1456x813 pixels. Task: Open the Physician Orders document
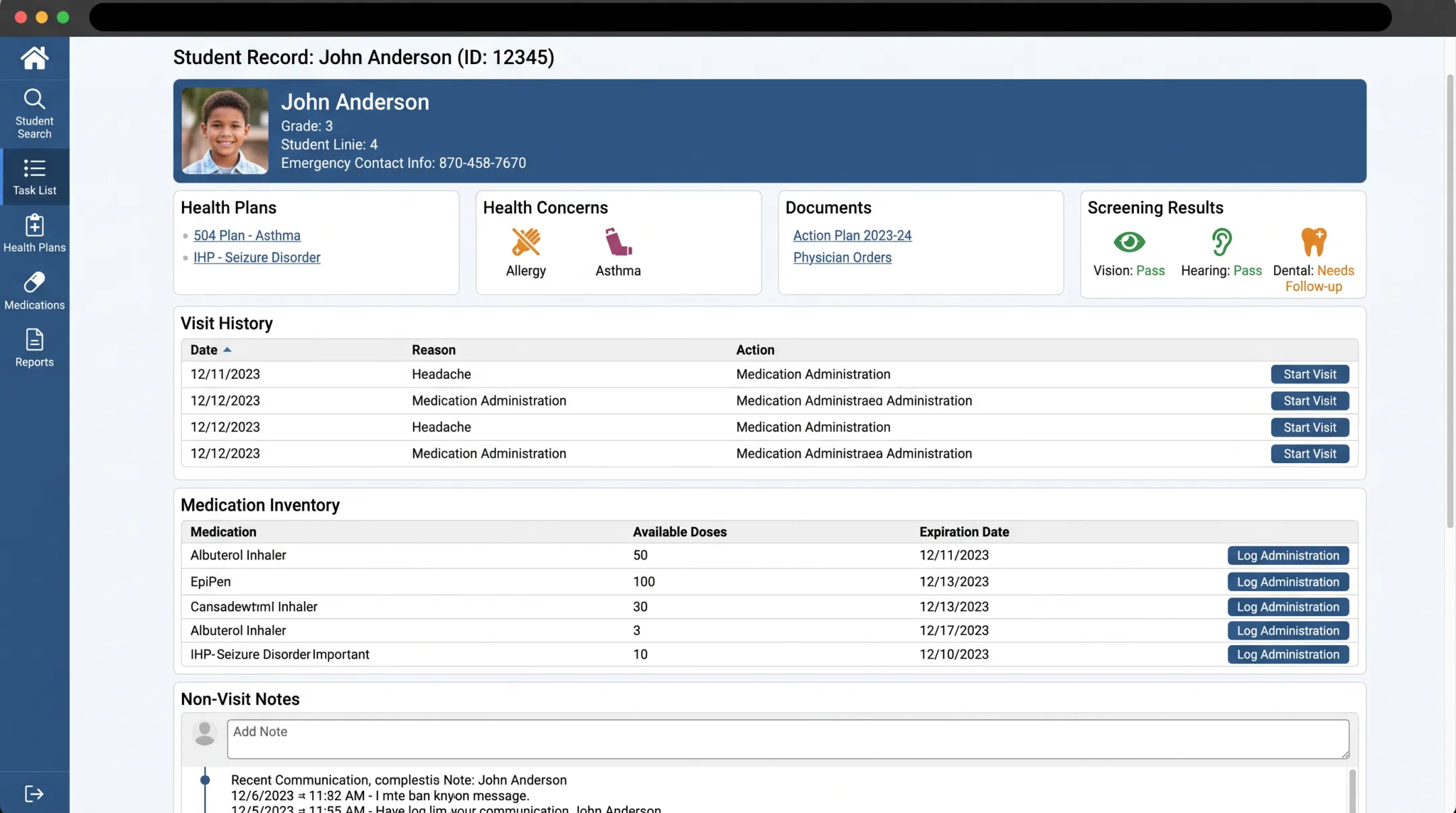[842, 258]
